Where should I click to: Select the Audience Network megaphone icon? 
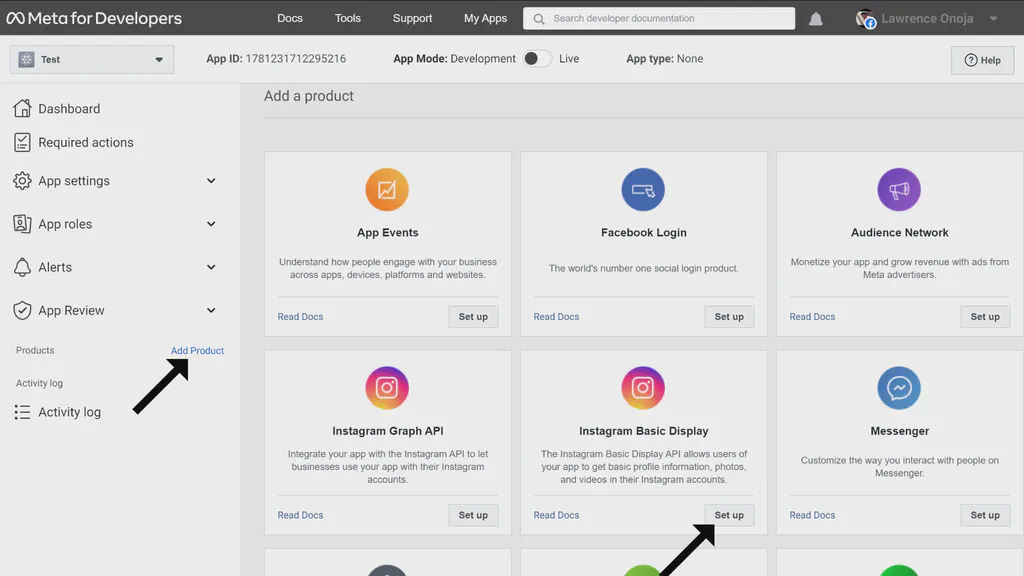coord(898,189)
